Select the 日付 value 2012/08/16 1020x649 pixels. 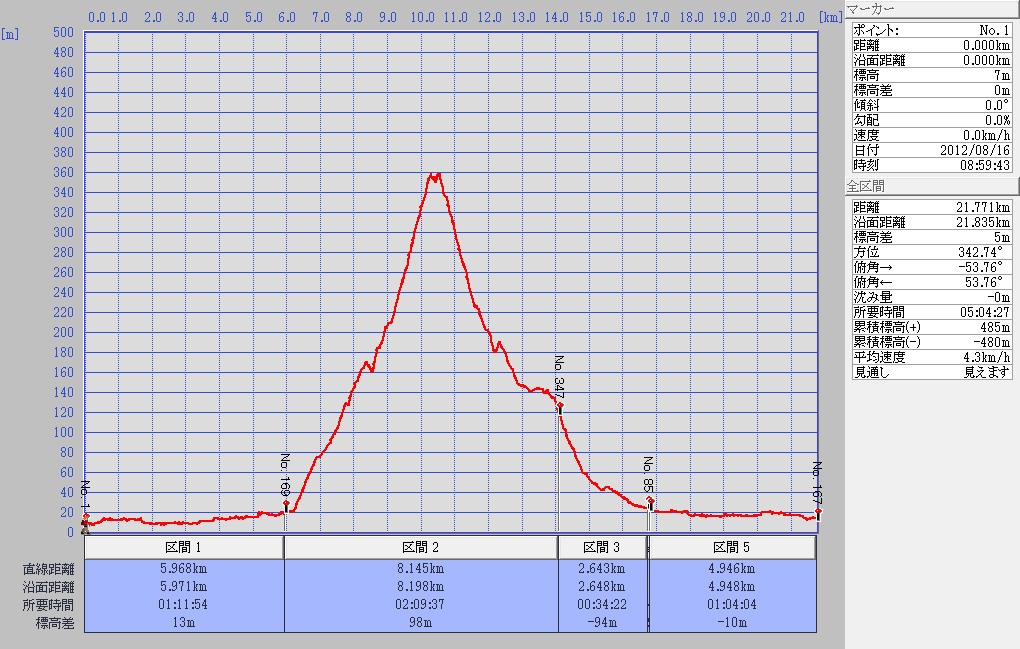click(x=974, y=149)
